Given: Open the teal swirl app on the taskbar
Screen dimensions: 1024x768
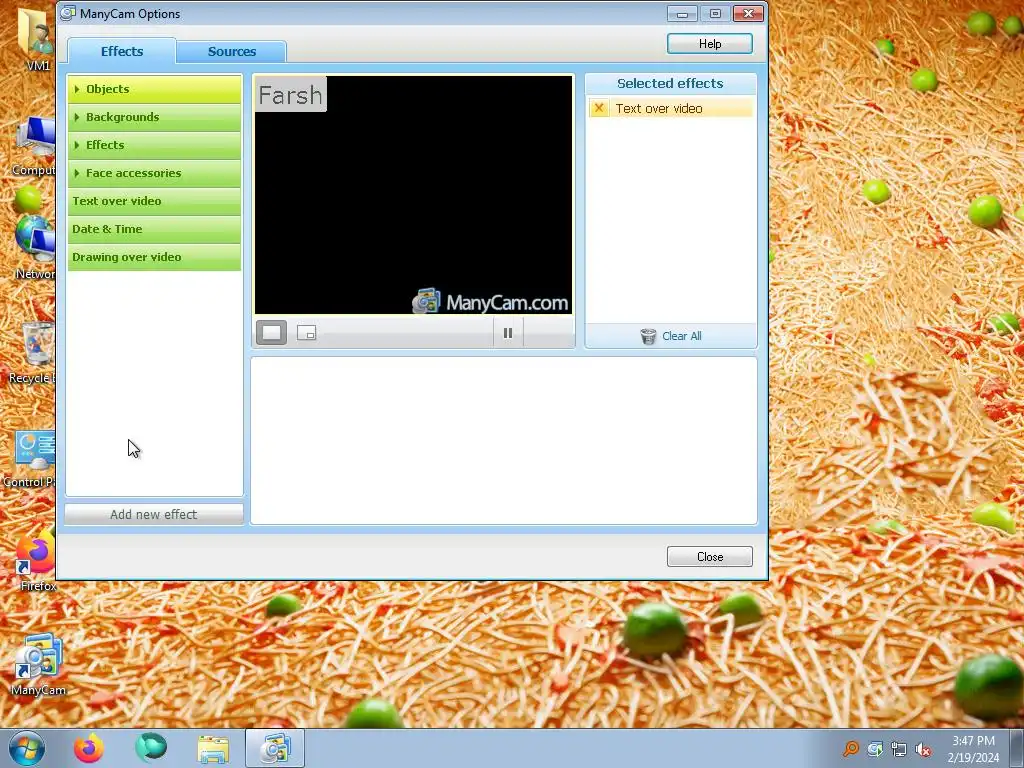Looking at the screenshot, I should 151,748.
